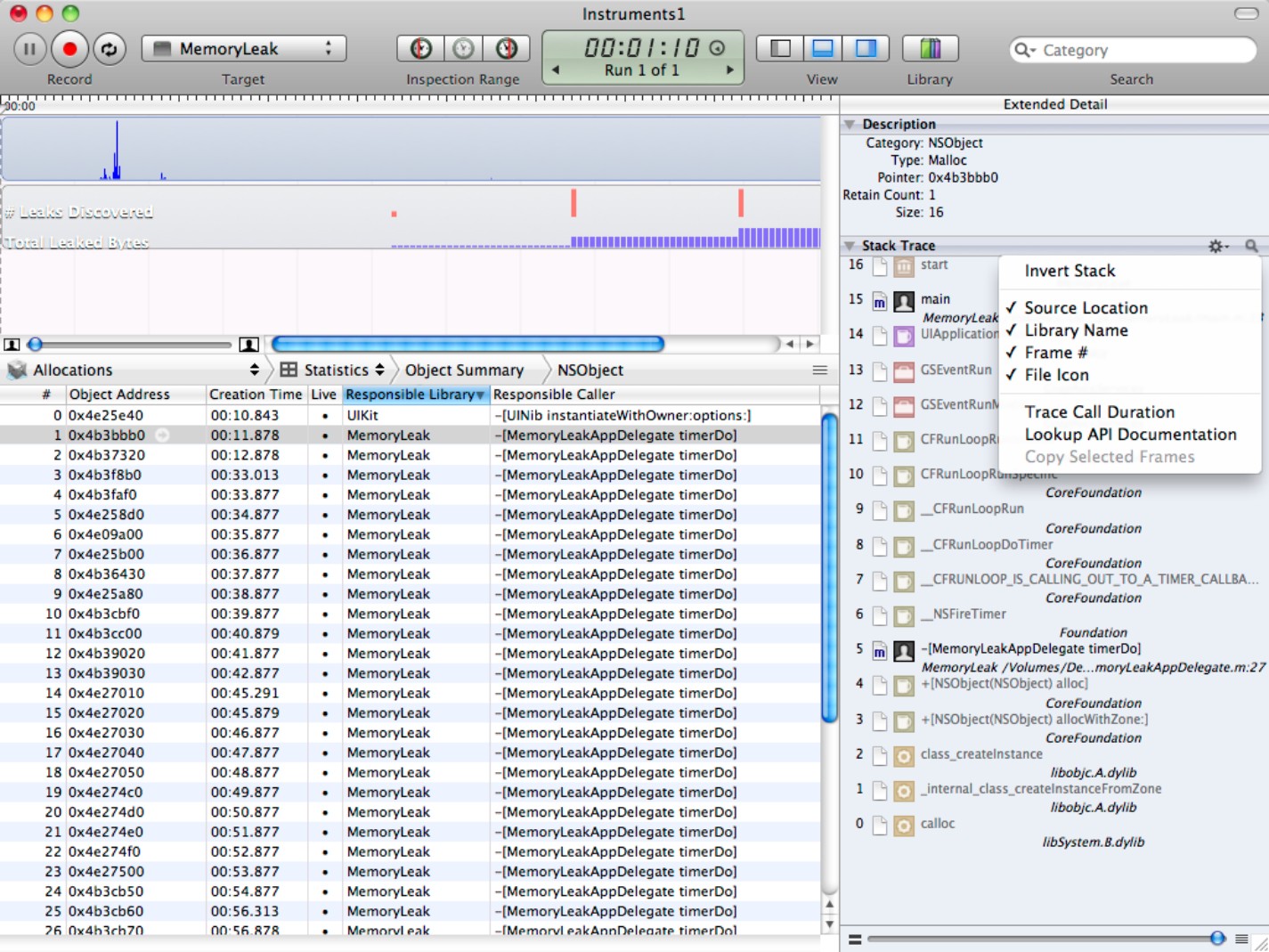Image resolution: width=1269 pixels, height=952 pixels.
Task: Select the start stack frame icon
Action: click(904, 266)
